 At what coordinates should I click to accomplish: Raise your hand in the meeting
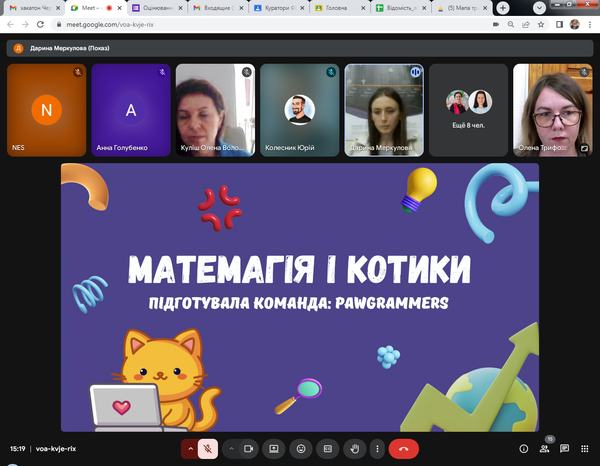[353, 449]
